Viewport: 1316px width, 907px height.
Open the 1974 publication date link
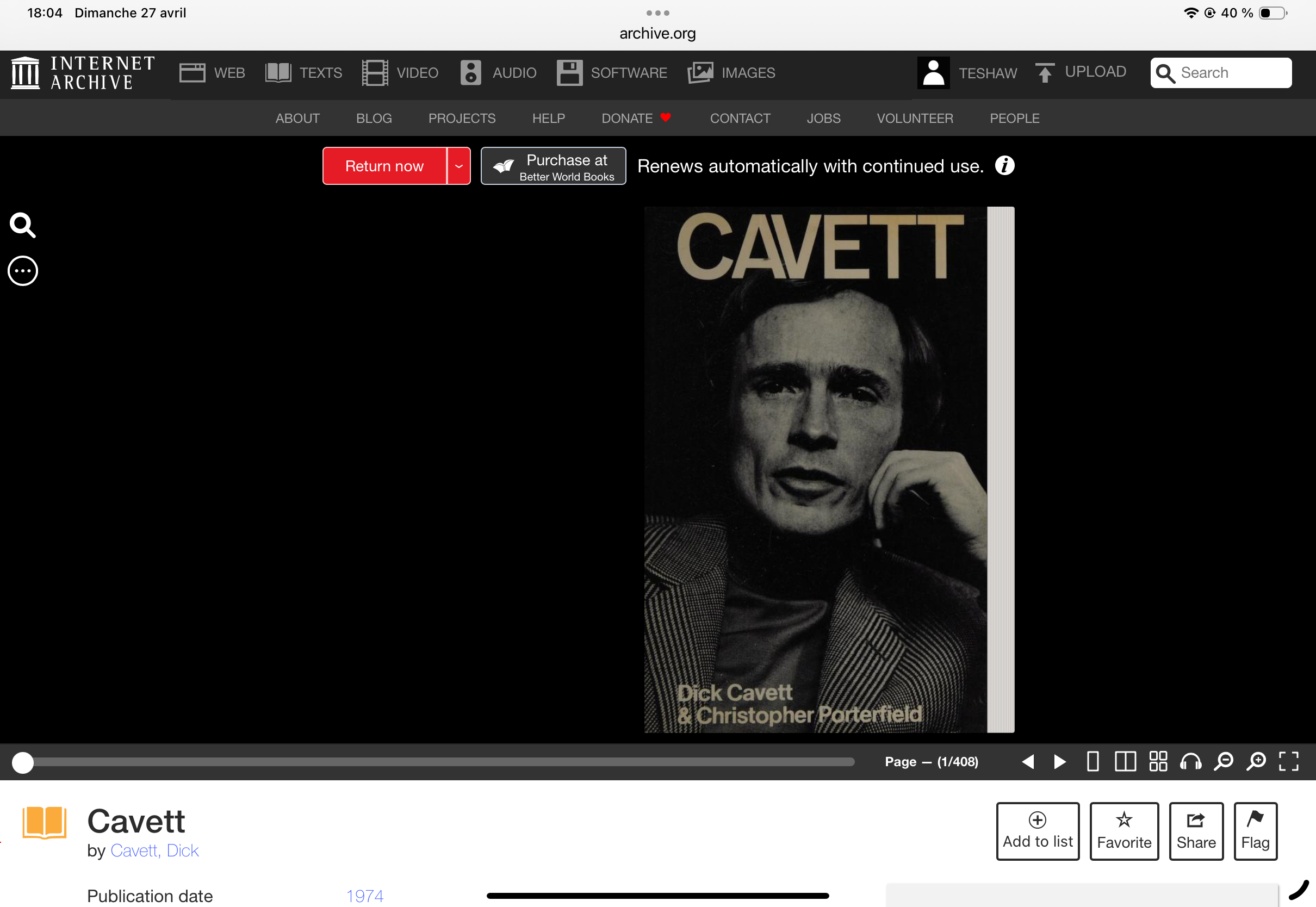click(365, 896)
